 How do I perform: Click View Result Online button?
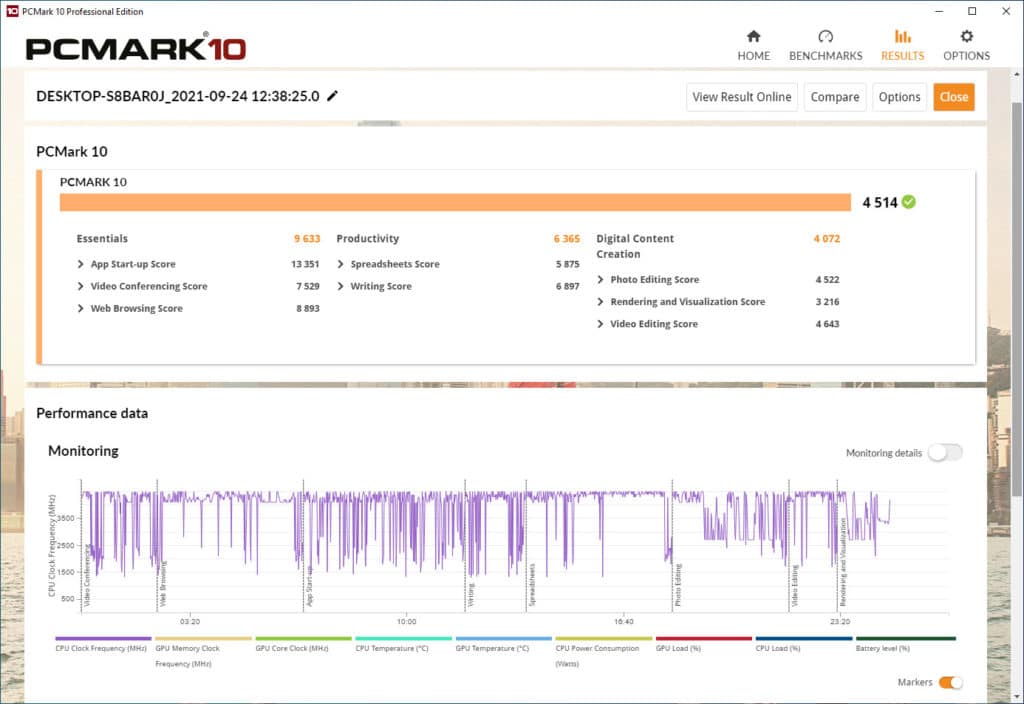742,97
